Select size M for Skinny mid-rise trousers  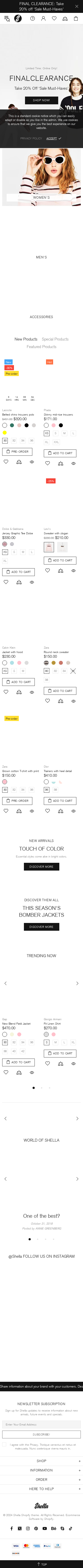point(64,433)
